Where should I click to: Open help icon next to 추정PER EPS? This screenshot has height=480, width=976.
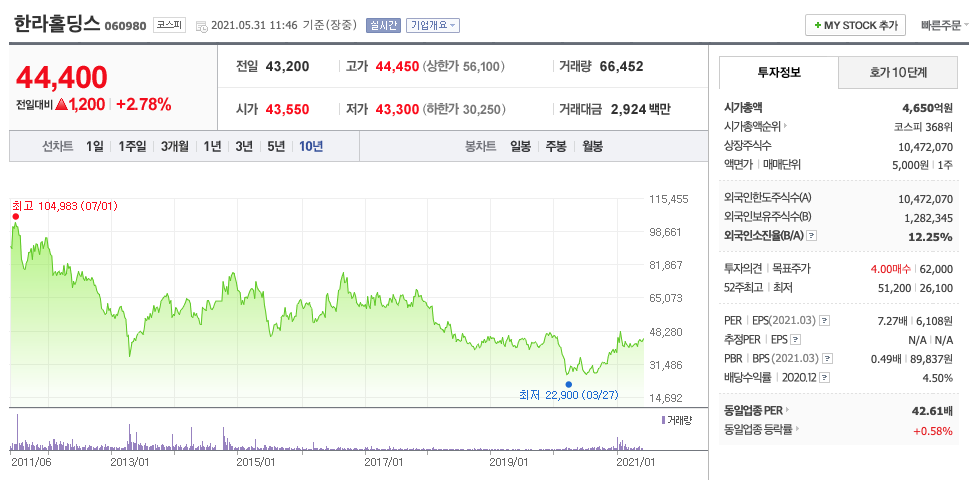pyautogui.click(x=795, y=340)
